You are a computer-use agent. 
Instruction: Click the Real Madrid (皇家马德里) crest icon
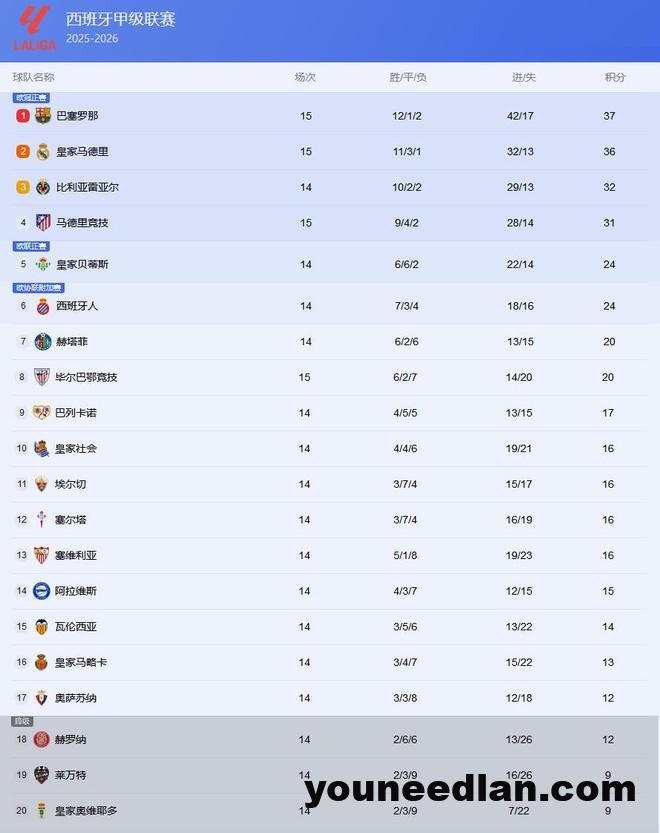pos(43,152)
